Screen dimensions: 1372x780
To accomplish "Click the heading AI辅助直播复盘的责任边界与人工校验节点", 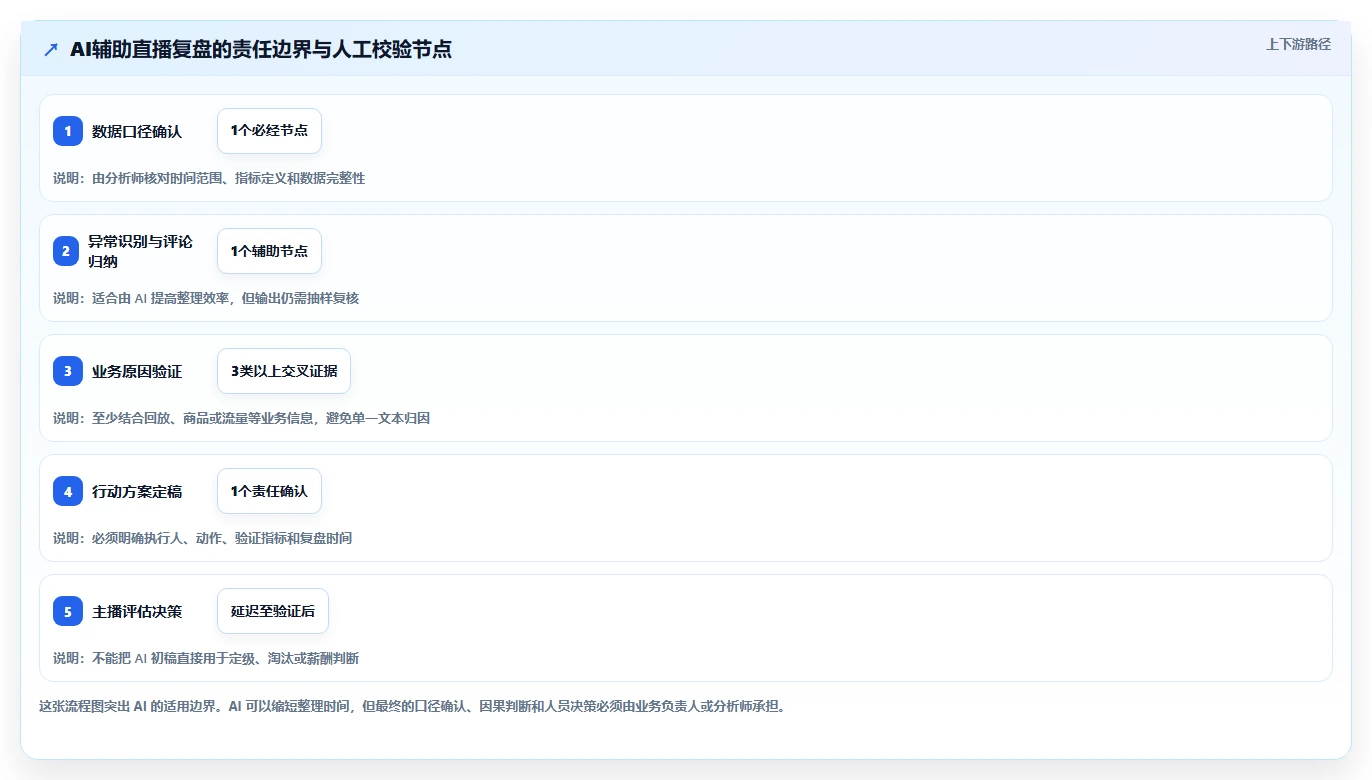I will [x=261, y=50].
